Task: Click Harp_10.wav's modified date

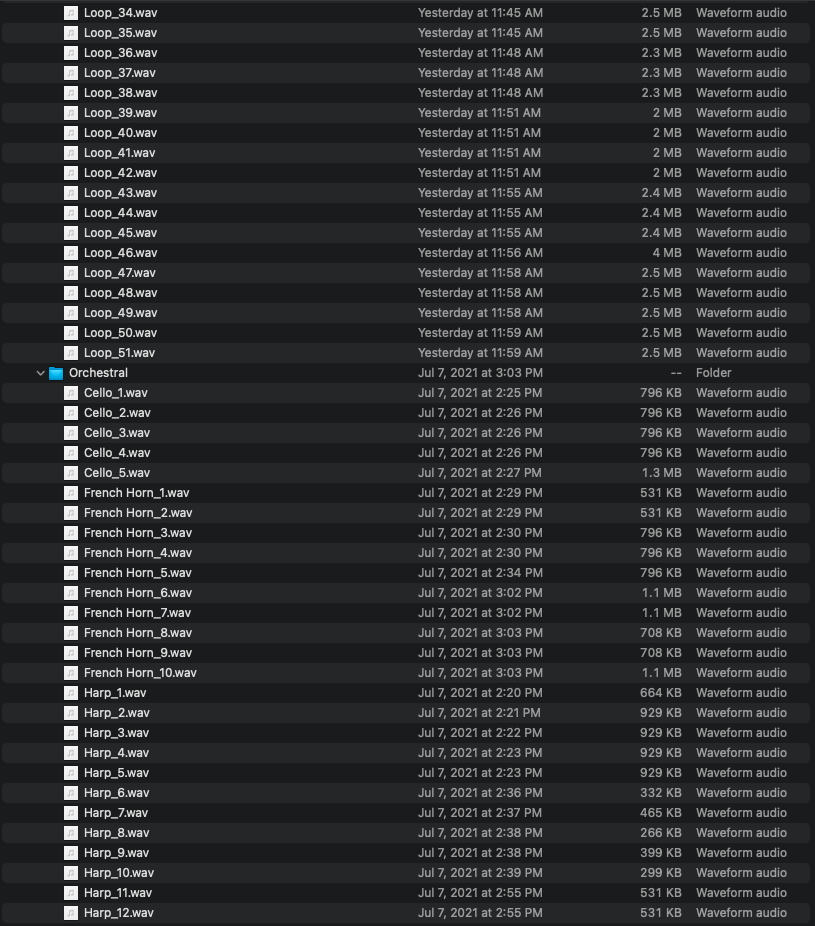Action: click(x=479, y=873)
